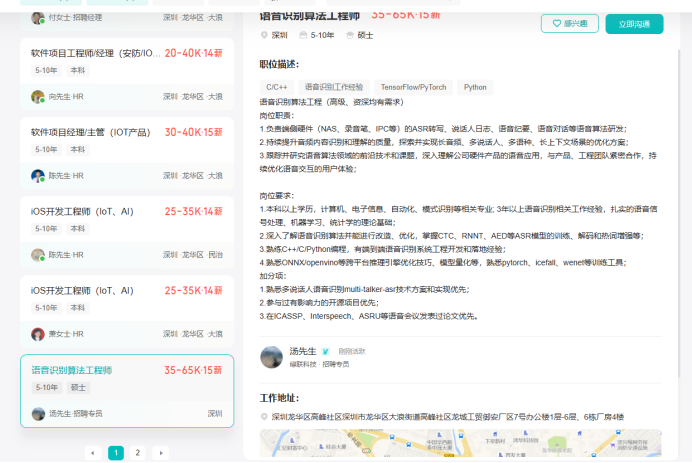Select page 2 in pagination
Image resolution: width=692 pixels, height=463 pixels.
click(x=138, y=453)
